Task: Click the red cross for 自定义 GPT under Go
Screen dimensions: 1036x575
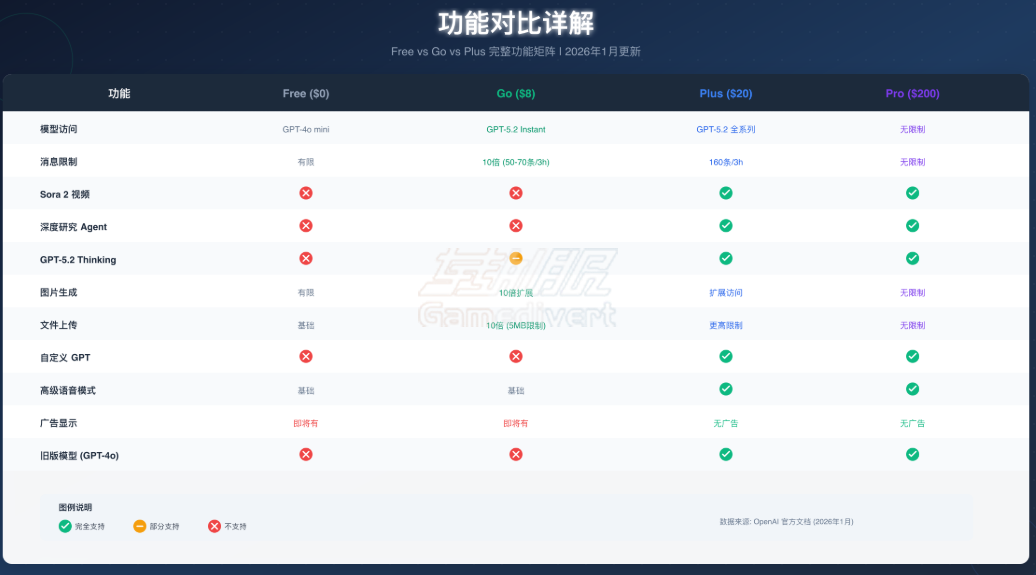Action: tap(516, 356)
